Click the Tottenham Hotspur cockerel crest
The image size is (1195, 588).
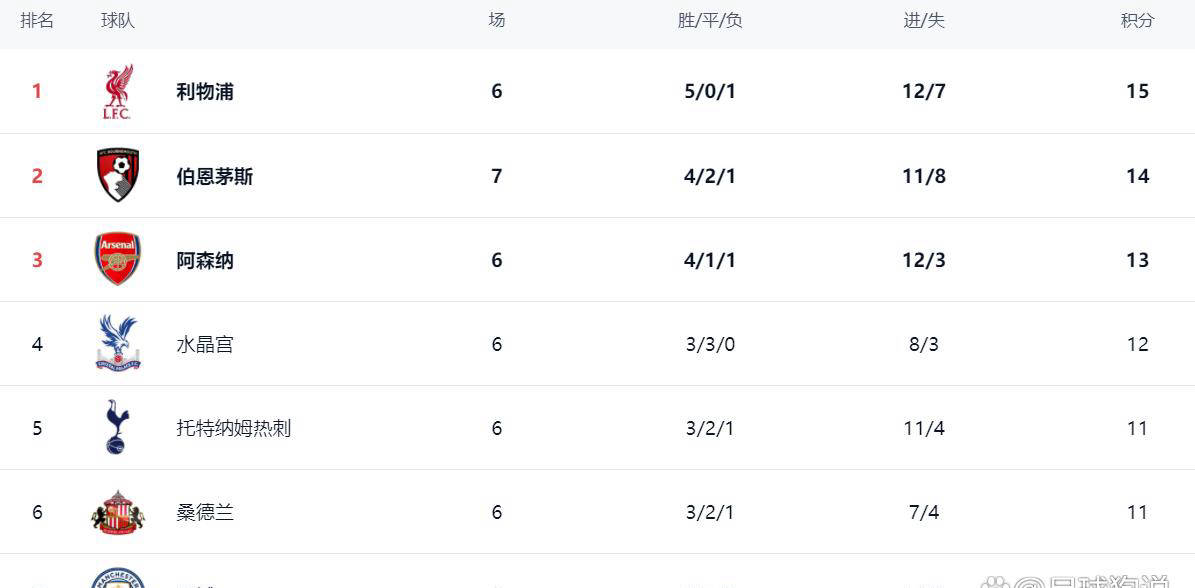117,428
